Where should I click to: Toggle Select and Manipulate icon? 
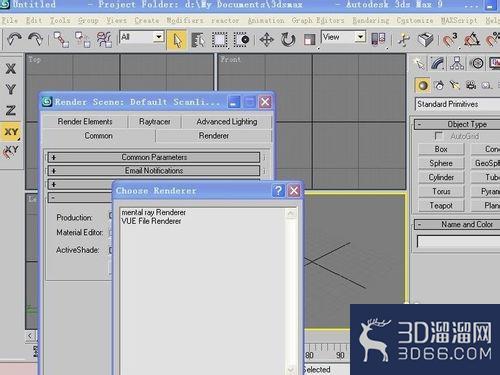[x=404, y=40]
